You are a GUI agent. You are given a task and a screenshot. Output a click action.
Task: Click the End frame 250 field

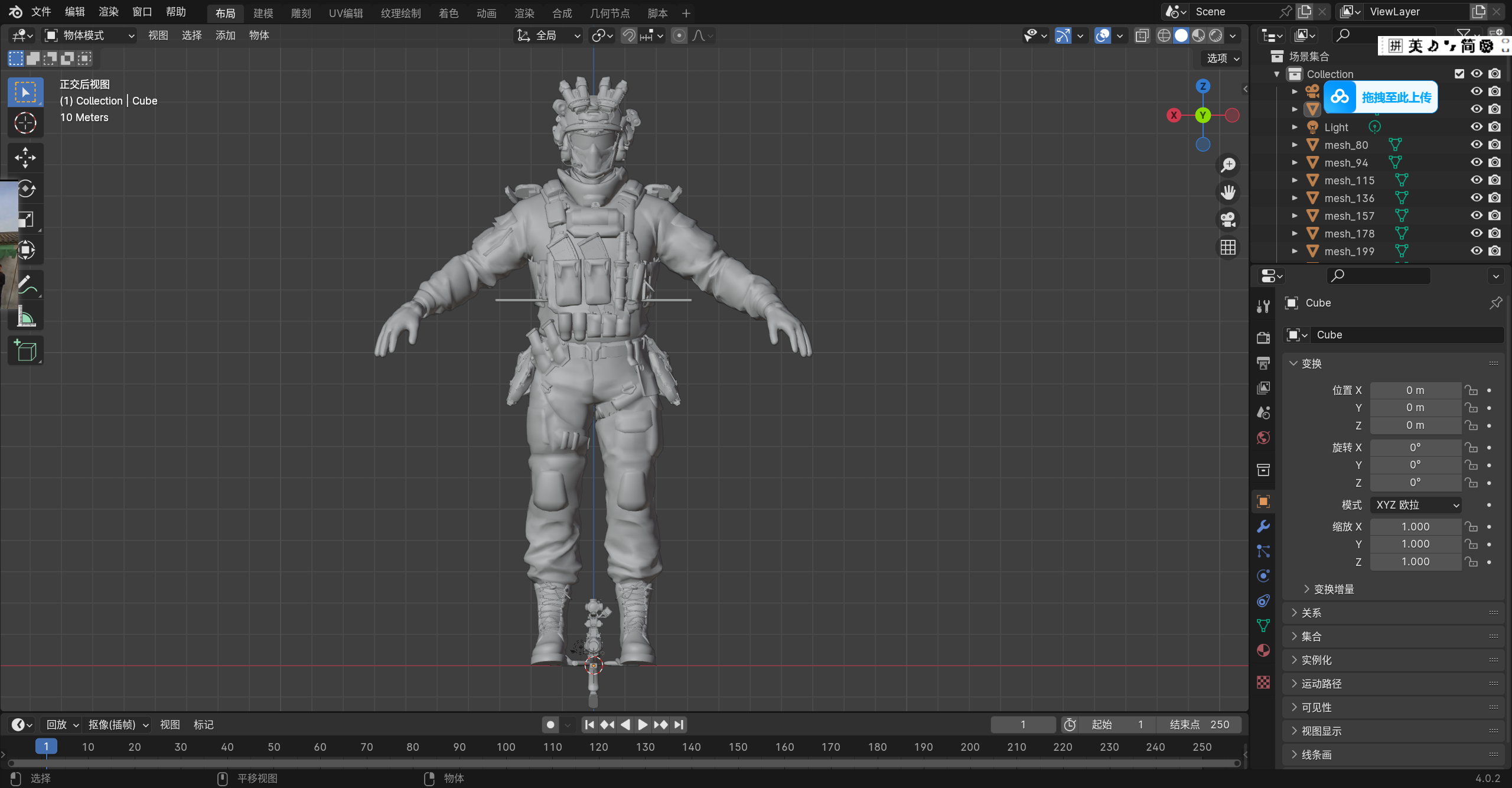point(1200,724)
